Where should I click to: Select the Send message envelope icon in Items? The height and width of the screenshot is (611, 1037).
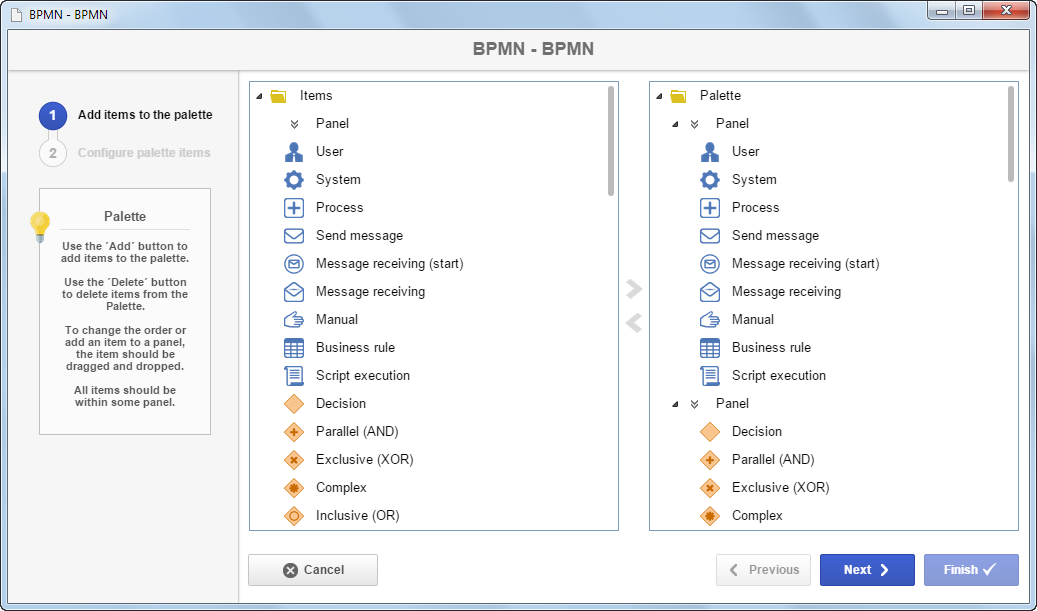pyautogui.click(x=294, y=235)
